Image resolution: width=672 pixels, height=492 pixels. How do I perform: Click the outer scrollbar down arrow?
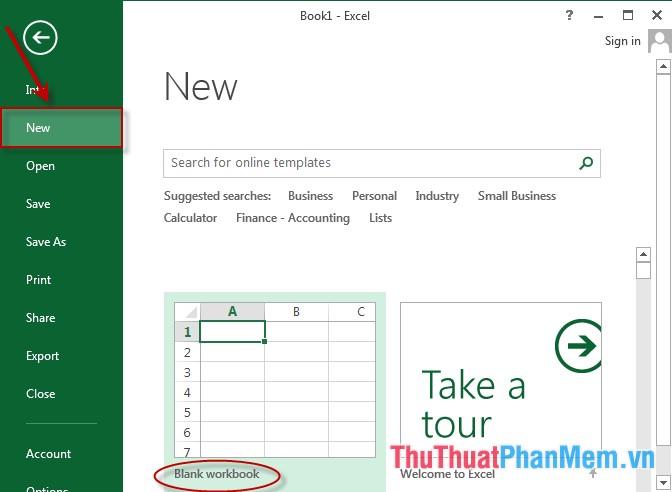[663, 481]
